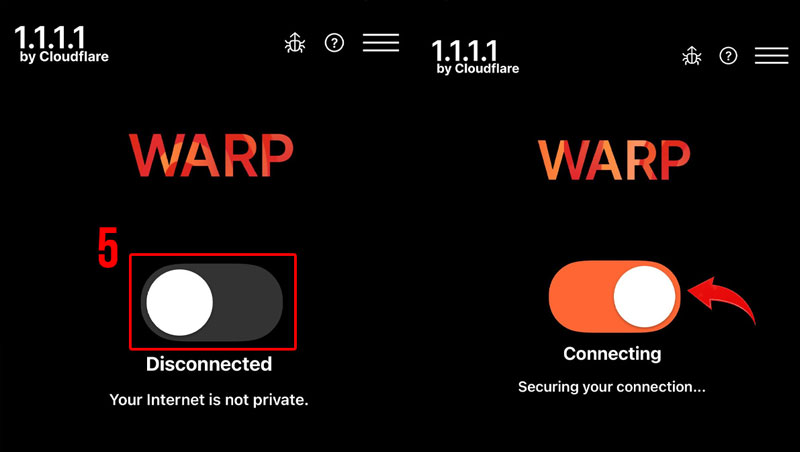Image resolution: width=800 pixels, height=452 pixels.
Task: Click the 1.1.1.1 by Cloudflare logo on left
Action: point(61,44)
